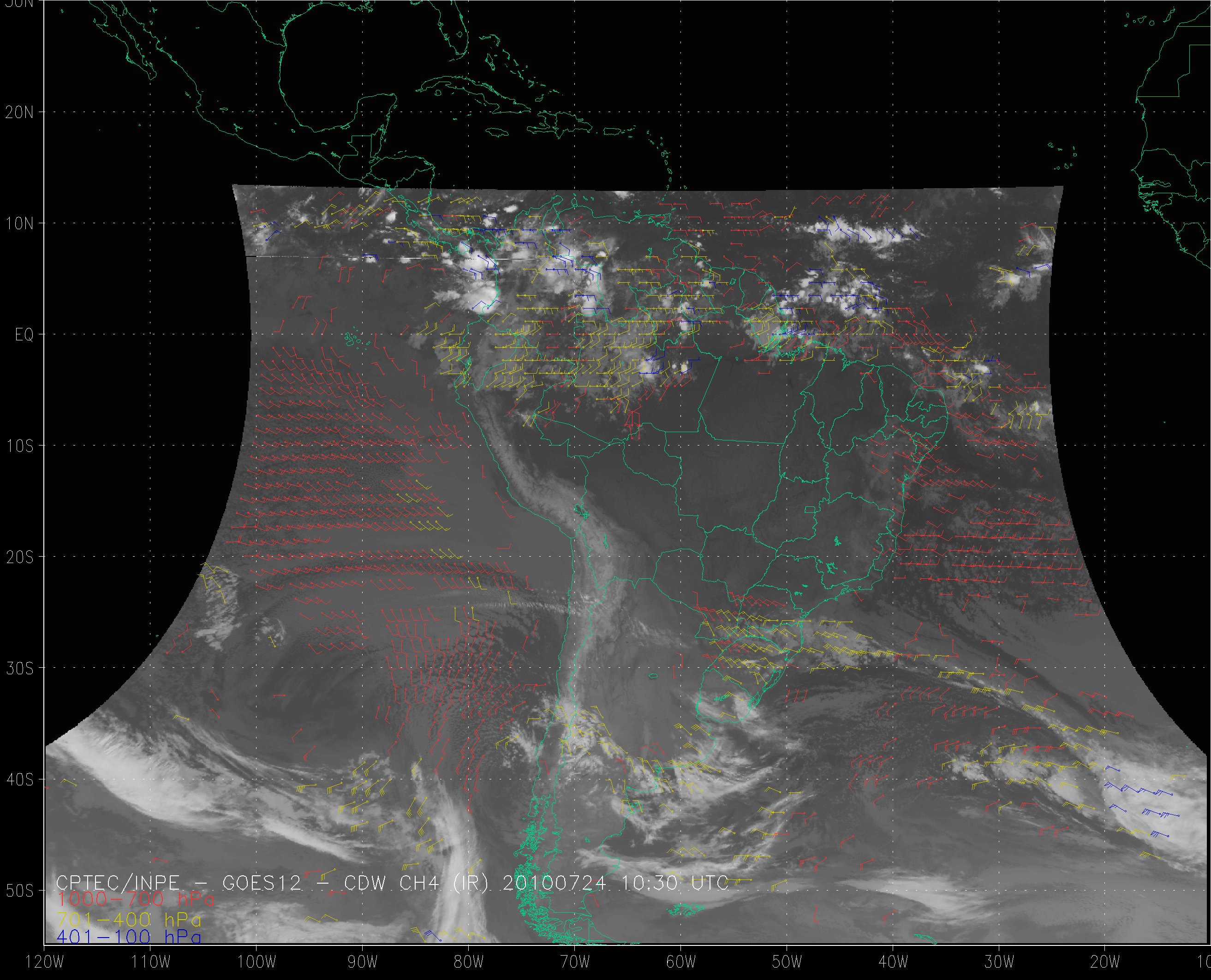Click the red 1000-700 hPa legend label
1211x980 pixels.
pyautogui.click(x=136, y=899)
